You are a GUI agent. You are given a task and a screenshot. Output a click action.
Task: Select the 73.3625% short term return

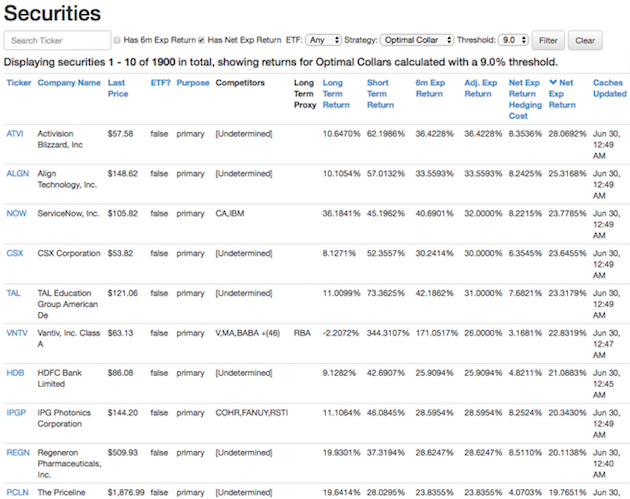pyautogui.click(x=386, y=293)
